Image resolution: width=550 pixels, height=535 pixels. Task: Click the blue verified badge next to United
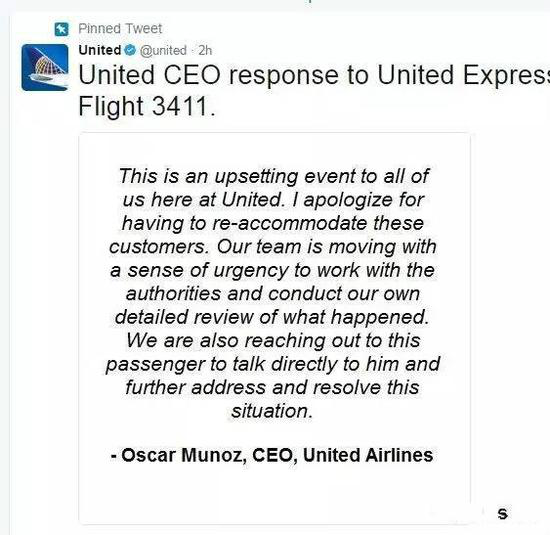click(130, 50)
